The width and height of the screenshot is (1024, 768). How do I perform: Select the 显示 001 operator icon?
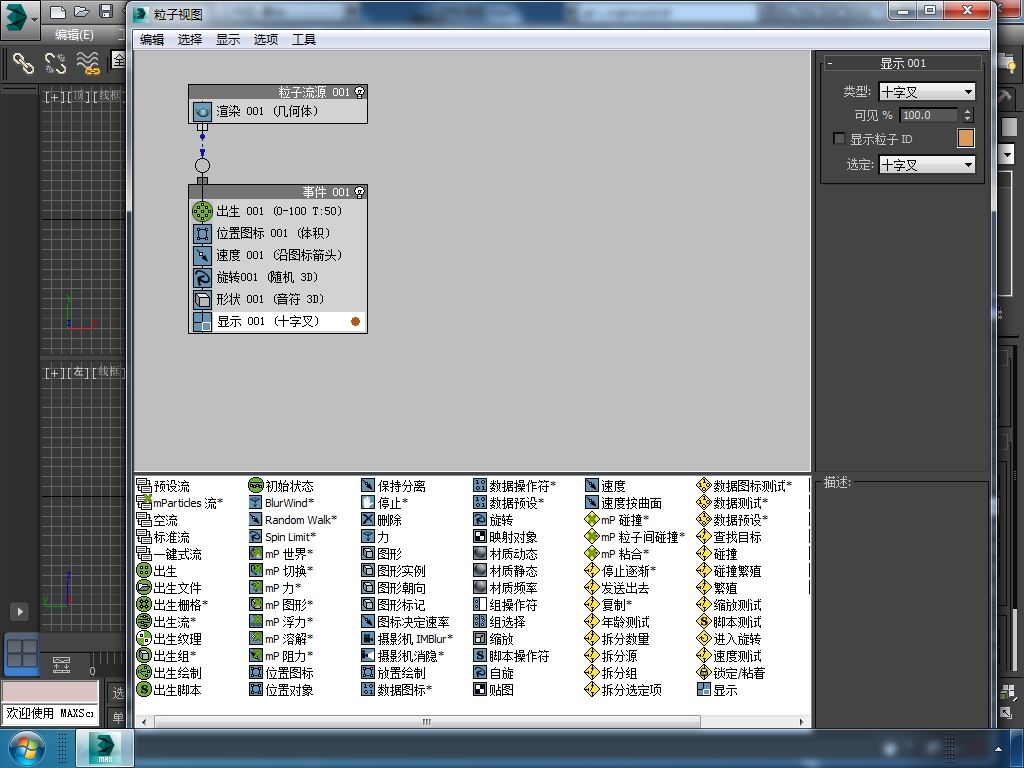pyautogui.click(x=202, y=322)
